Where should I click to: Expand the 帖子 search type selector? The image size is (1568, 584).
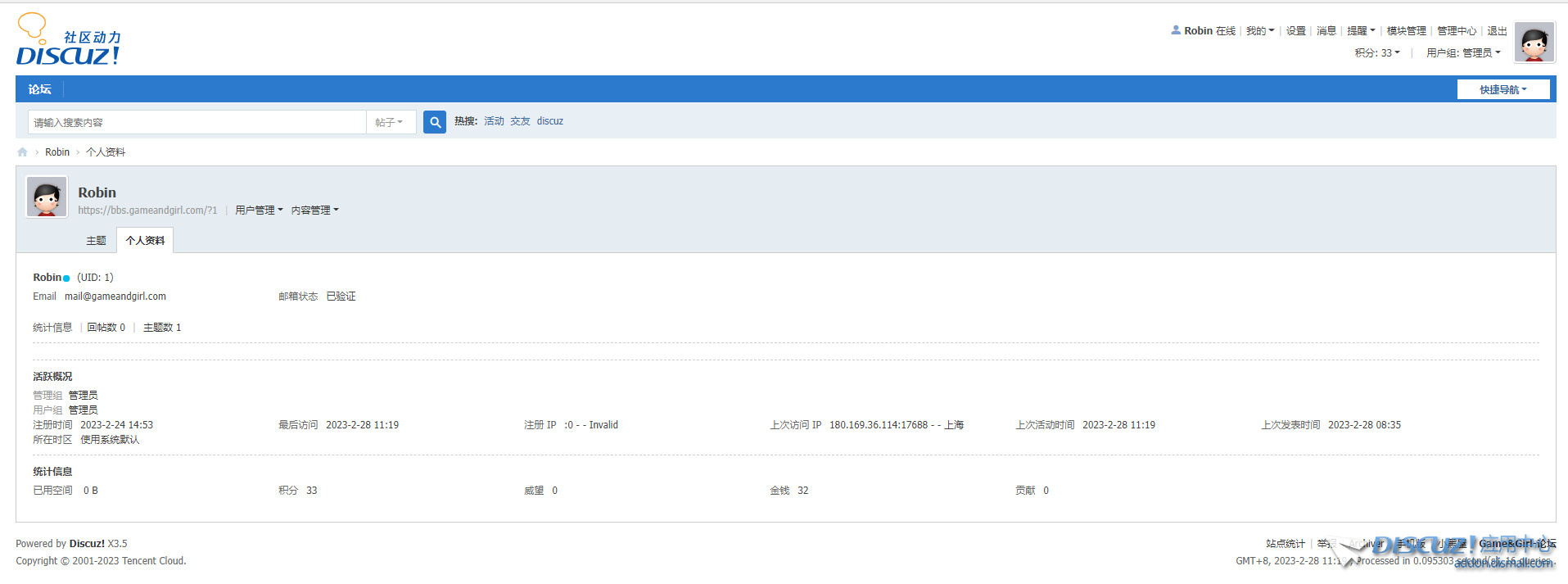point(390,122)
